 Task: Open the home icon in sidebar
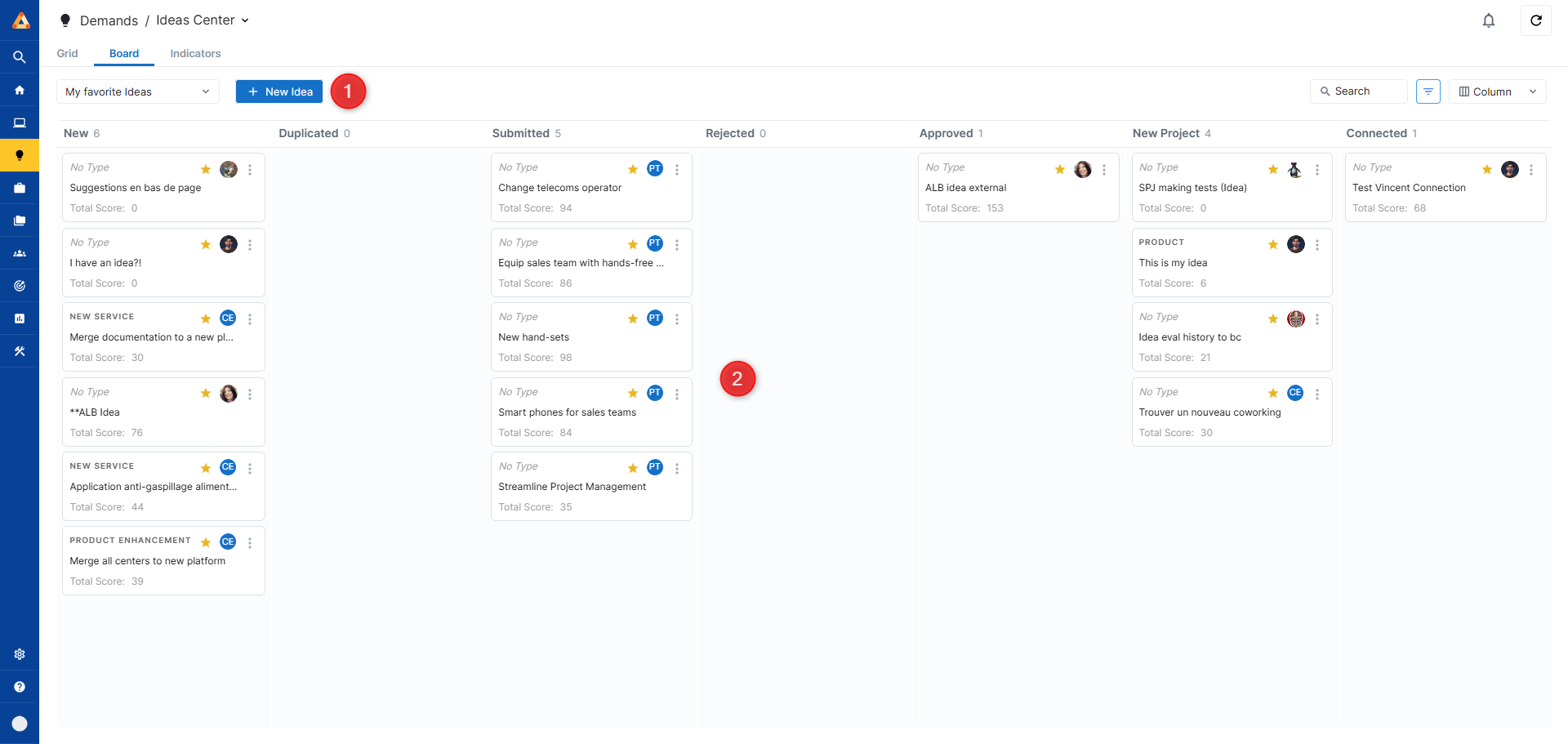(x=20, y=90)
